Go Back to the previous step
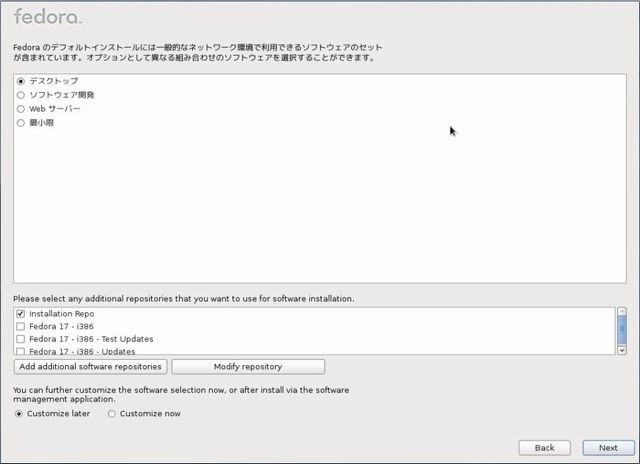Screen dimensions: 640x464 point(544,448)
